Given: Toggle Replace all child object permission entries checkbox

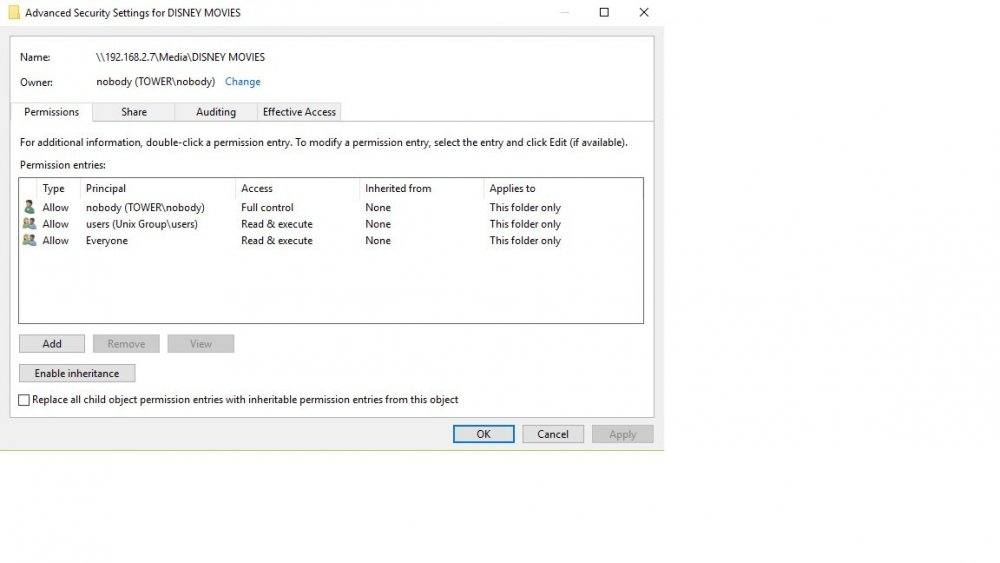Looking at the screenshot, I should click(x=24, y=400).
